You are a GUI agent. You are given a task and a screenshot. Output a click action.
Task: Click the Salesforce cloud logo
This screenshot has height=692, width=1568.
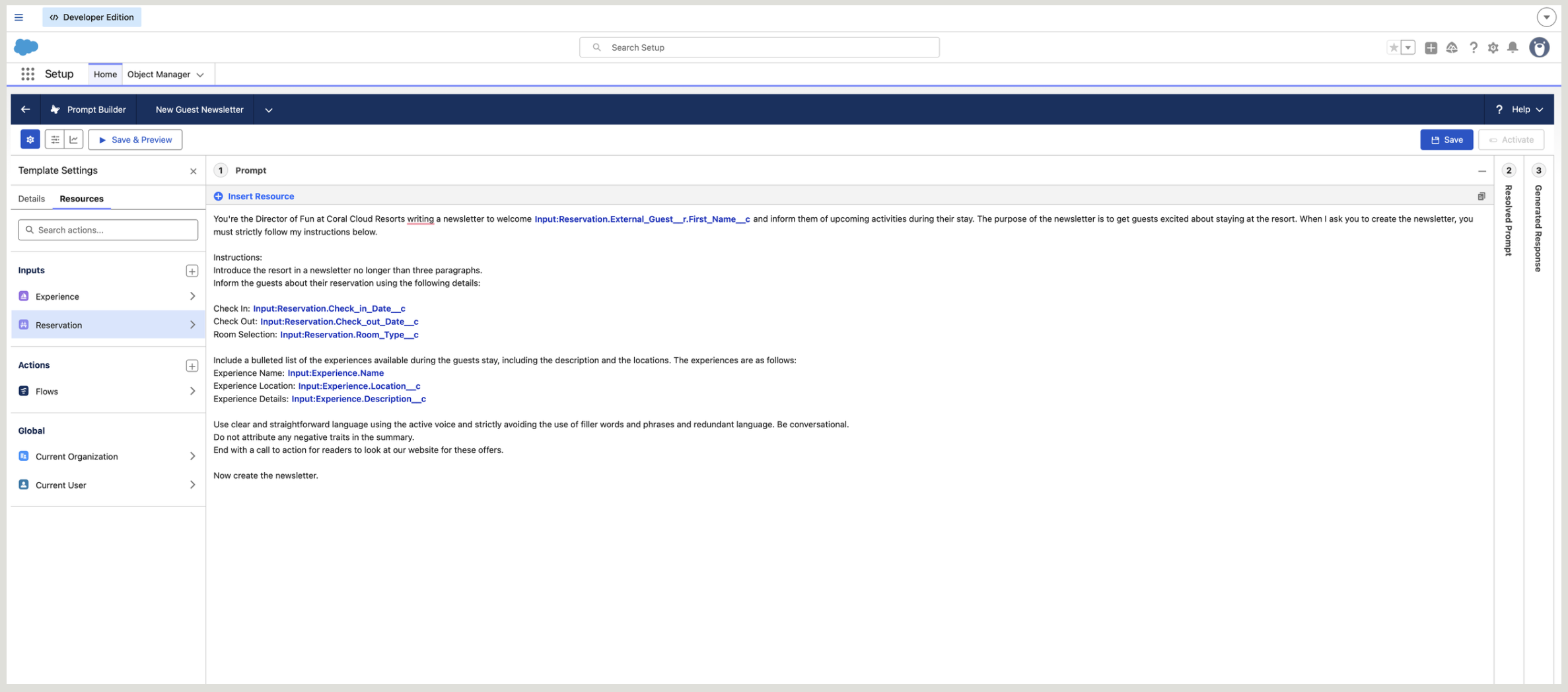(x=26, y=47)
